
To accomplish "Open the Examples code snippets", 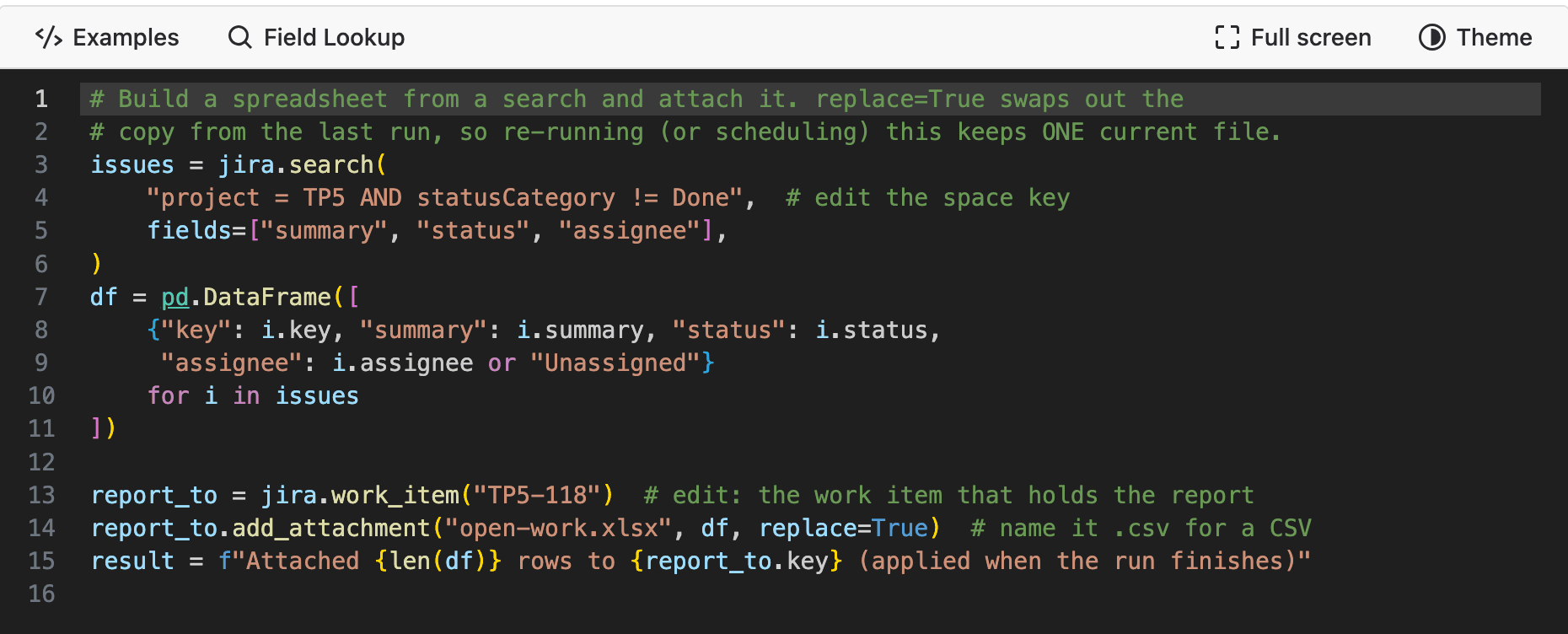I will click(107, 37).
